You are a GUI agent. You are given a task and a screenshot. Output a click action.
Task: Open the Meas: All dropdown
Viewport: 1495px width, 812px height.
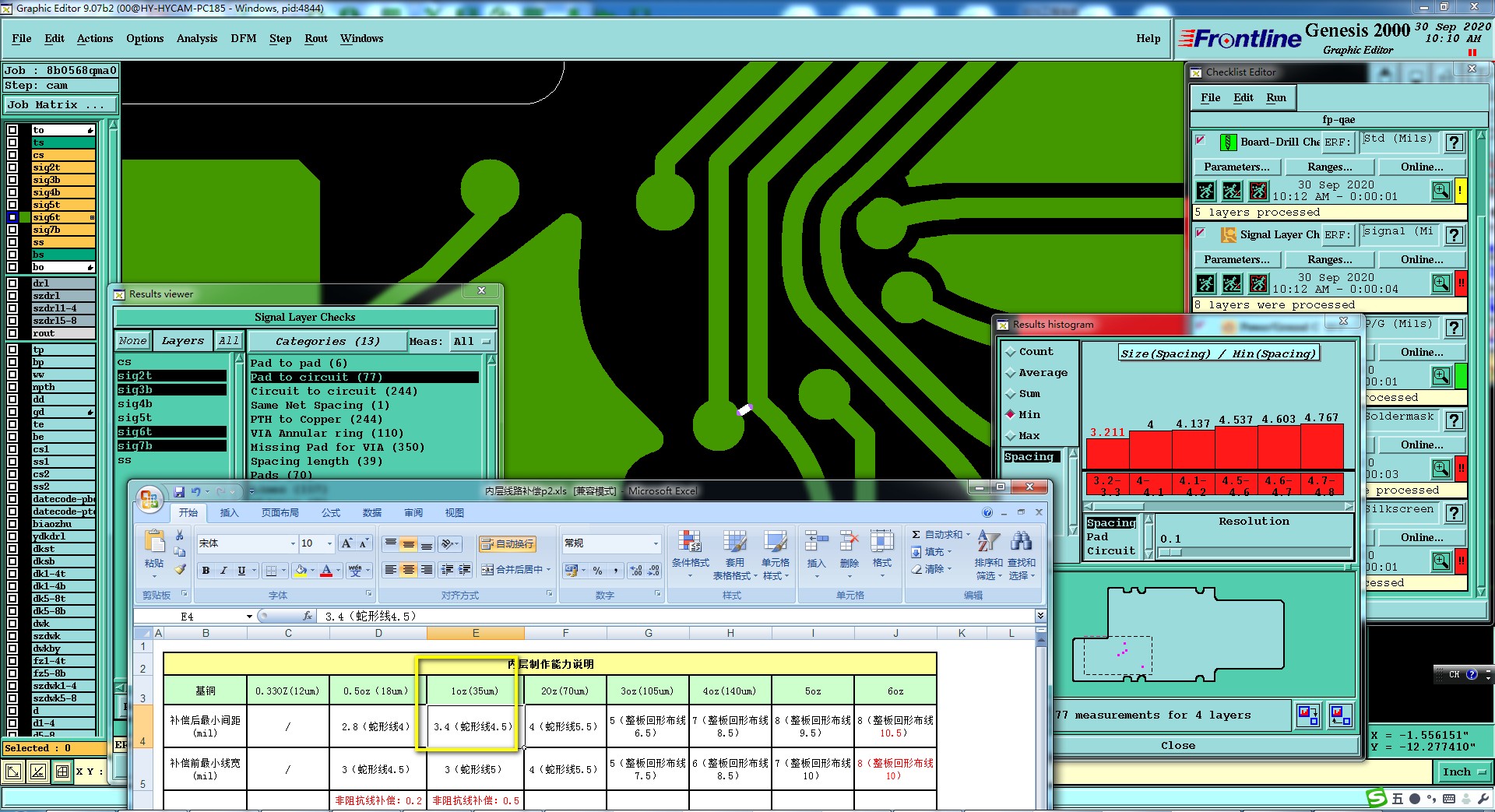(x=473, y=341)
